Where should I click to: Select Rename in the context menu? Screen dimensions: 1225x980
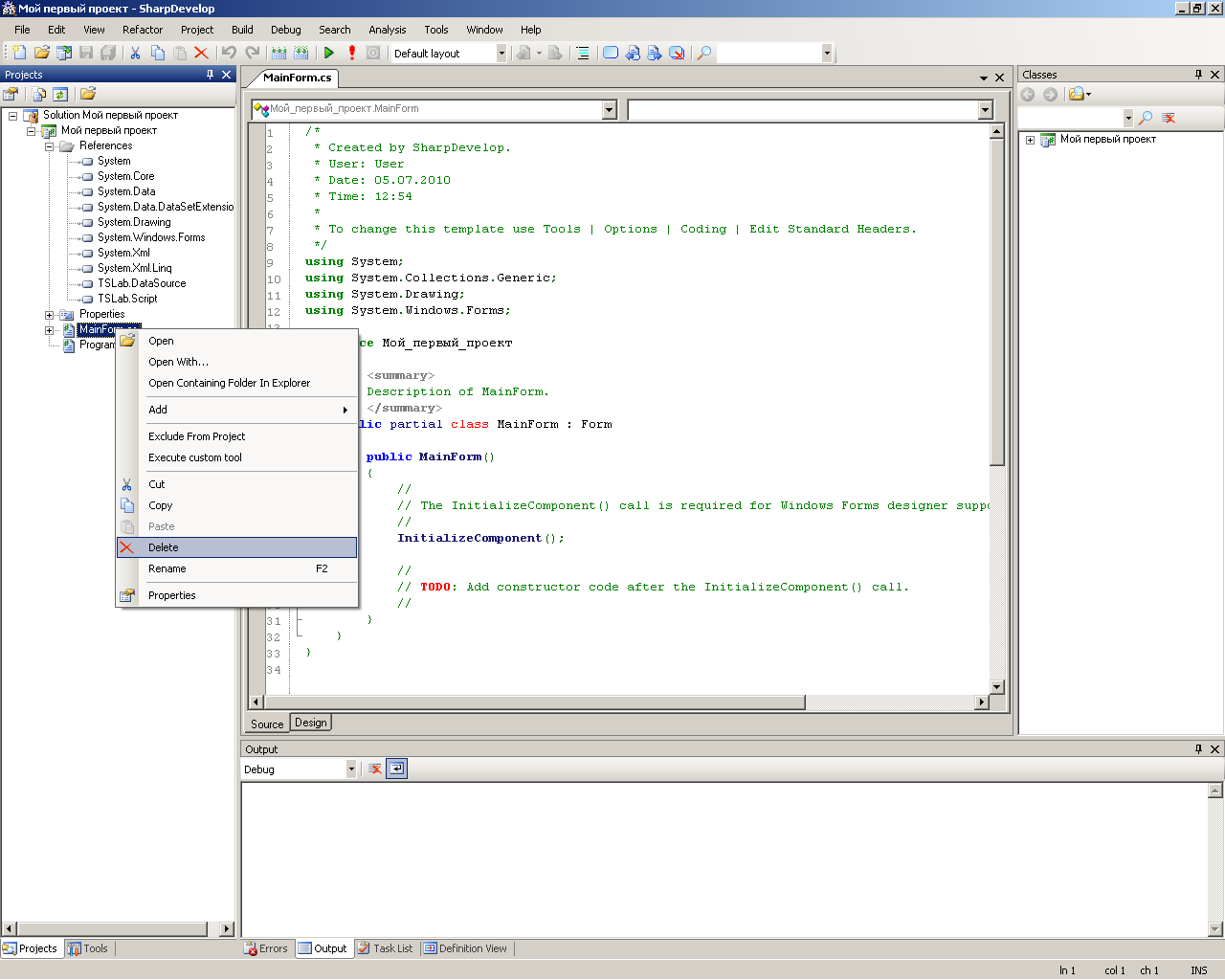pyautogui.click(x=167, y=568)
